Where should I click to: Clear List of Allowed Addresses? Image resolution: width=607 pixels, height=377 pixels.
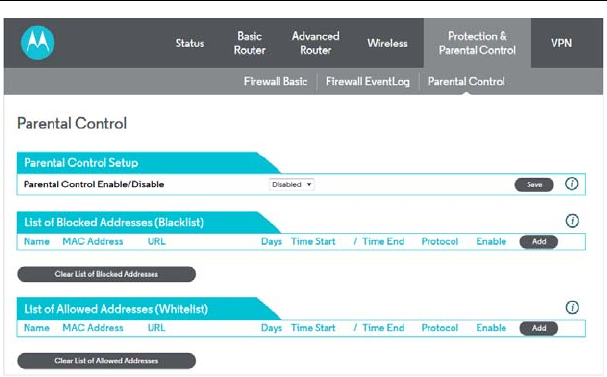pos(106,361)
